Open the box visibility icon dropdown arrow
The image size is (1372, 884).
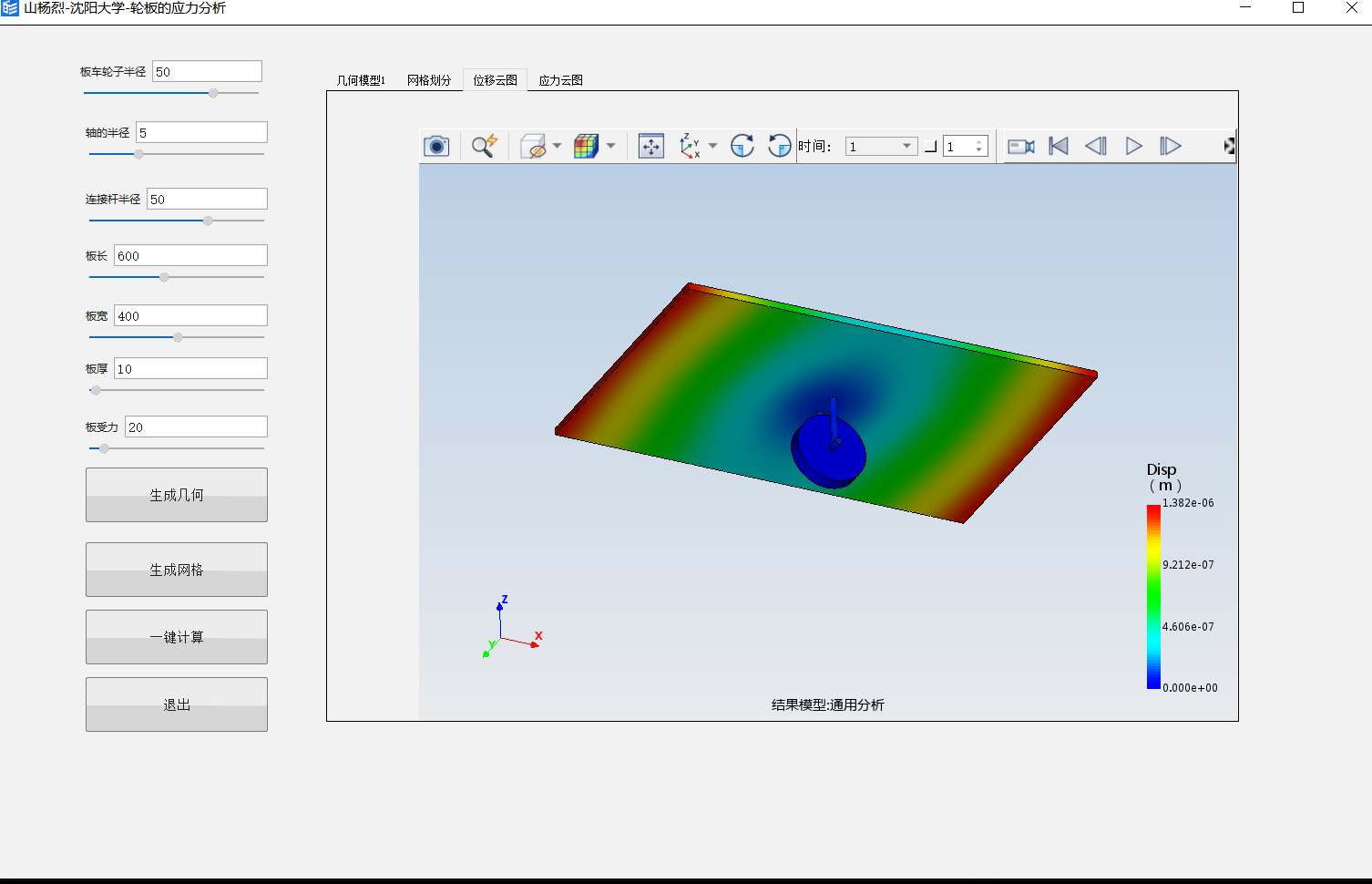pos(557,146)
